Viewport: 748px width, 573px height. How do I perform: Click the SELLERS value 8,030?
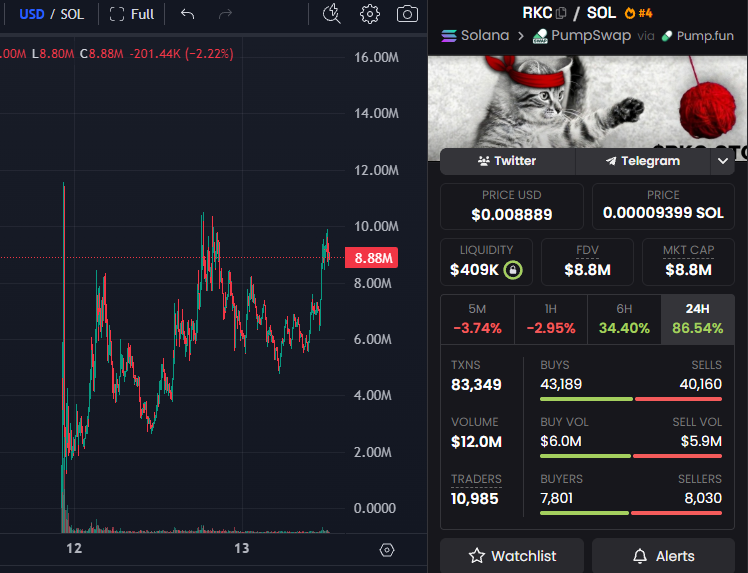[x=703, y=498]
